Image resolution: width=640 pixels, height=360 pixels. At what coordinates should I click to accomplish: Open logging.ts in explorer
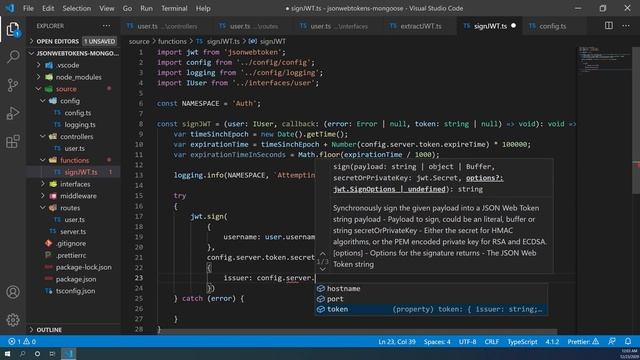[80, 124]
